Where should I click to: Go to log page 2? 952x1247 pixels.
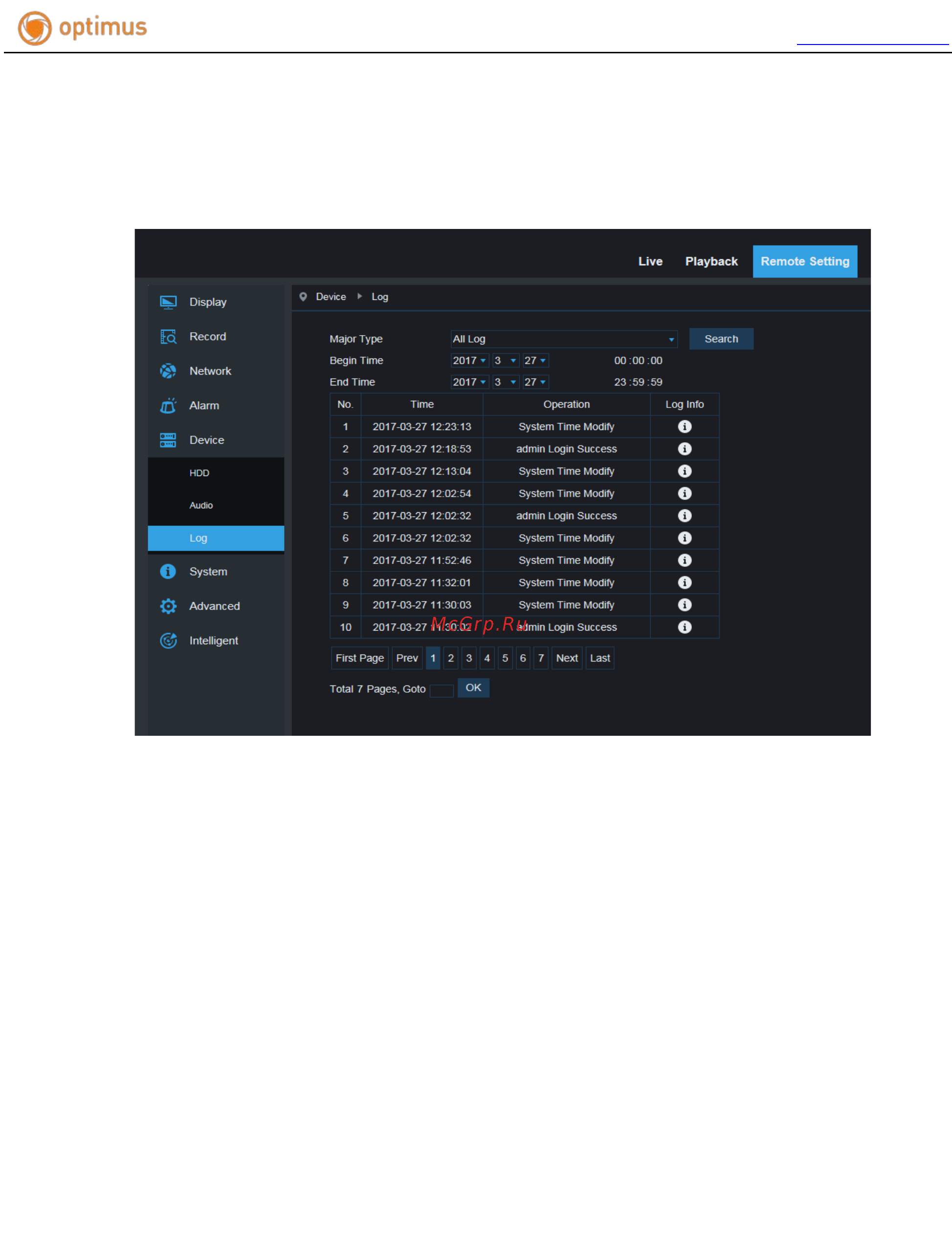tap(450, 658)
